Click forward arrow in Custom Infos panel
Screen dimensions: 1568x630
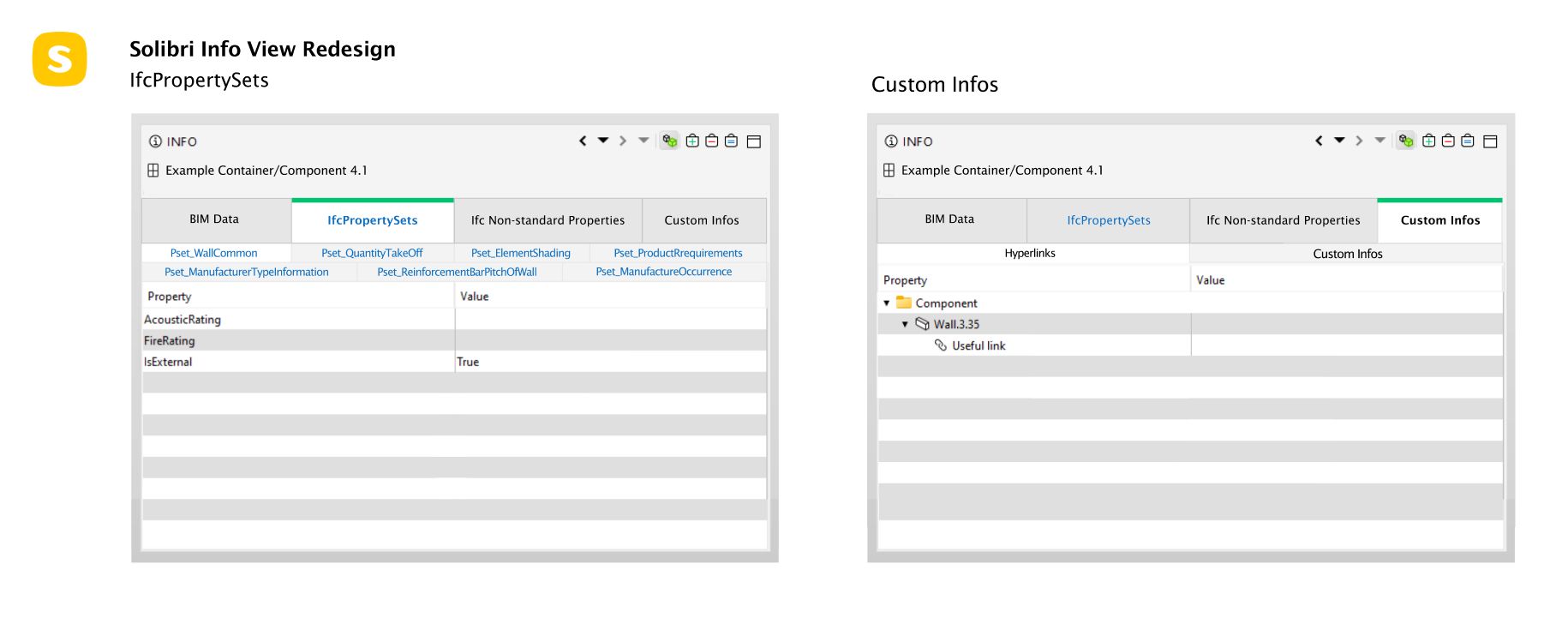tap(1359, 141)
